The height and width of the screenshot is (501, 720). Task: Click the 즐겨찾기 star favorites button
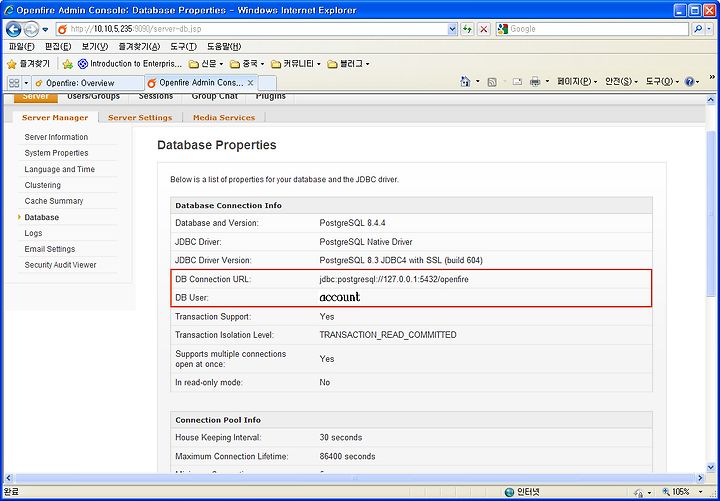[28, 64]
